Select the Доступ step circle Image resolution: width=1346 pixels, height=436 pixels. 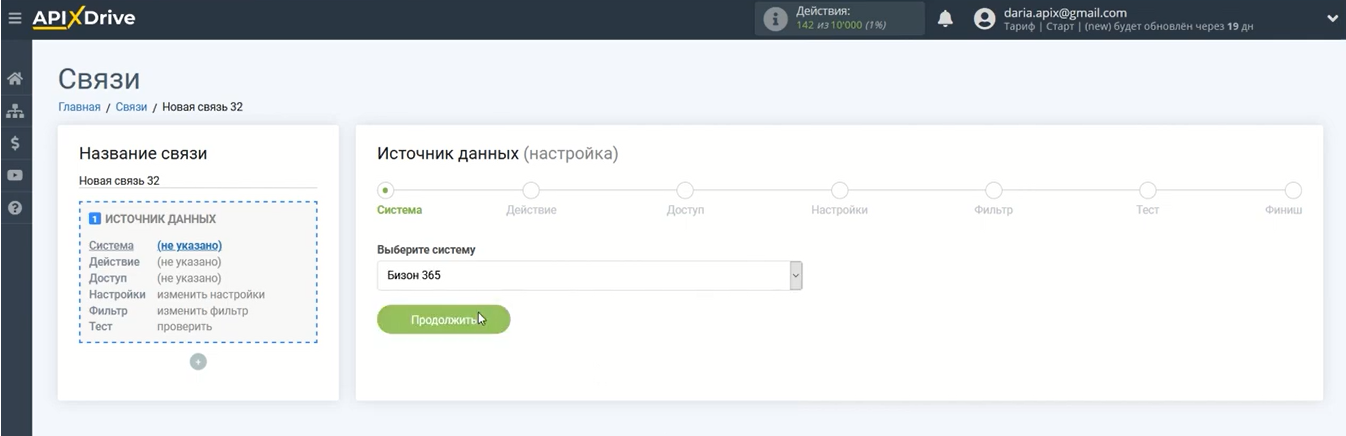685,190
